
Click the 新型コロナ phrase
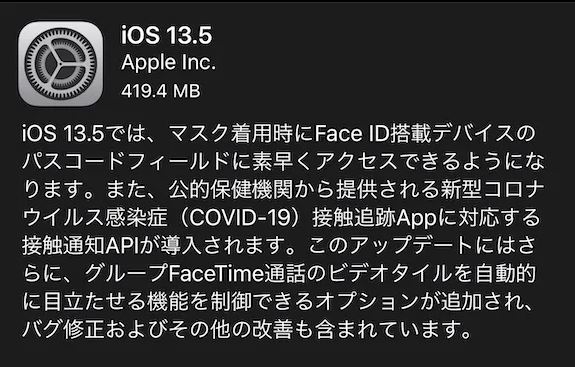(492, 190)
